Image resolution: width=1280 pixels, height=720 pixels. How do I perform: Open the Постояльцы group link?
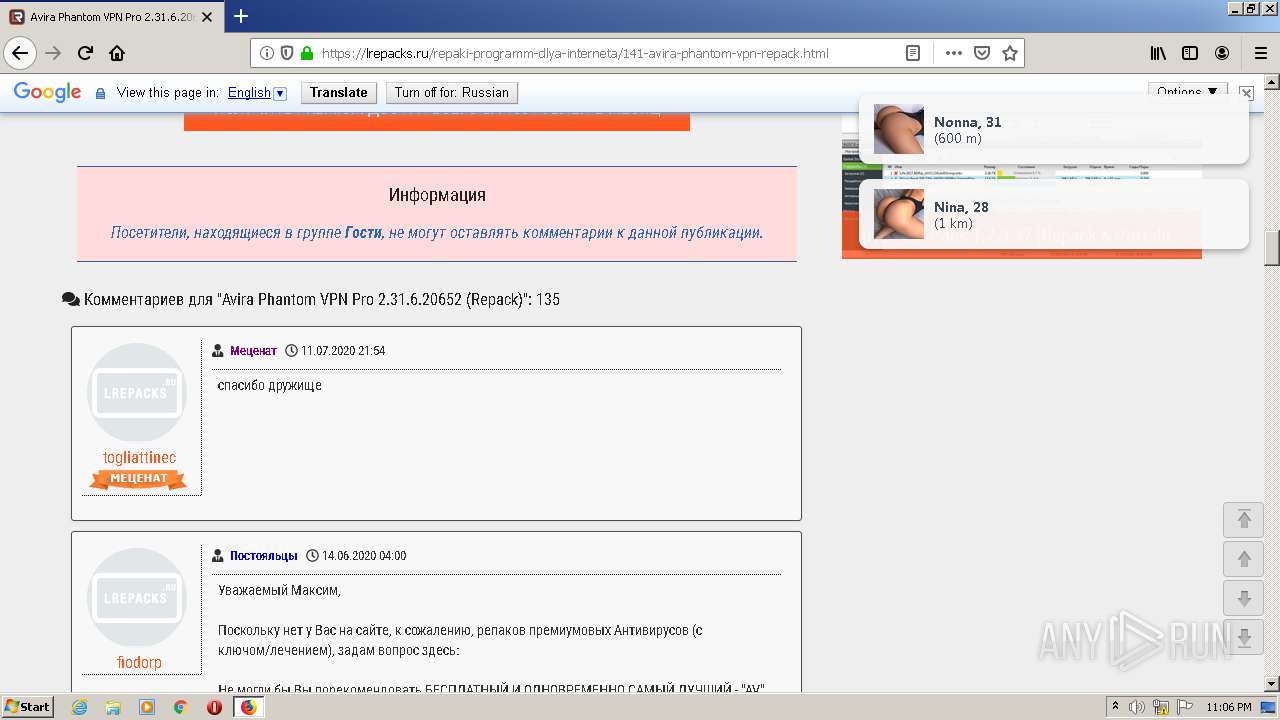point(264,556)
